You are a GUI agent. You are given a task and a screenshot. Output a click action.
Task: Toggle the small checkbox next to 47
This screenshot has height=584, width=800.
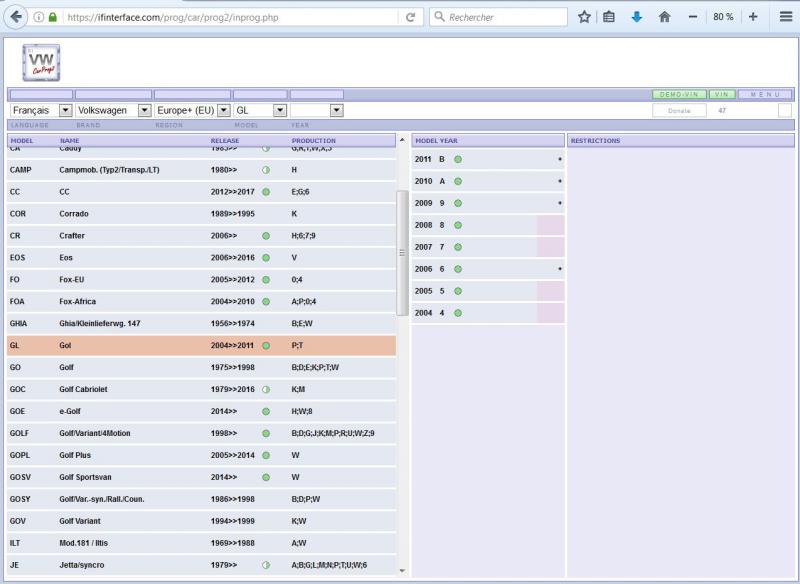tap(785, 110)
